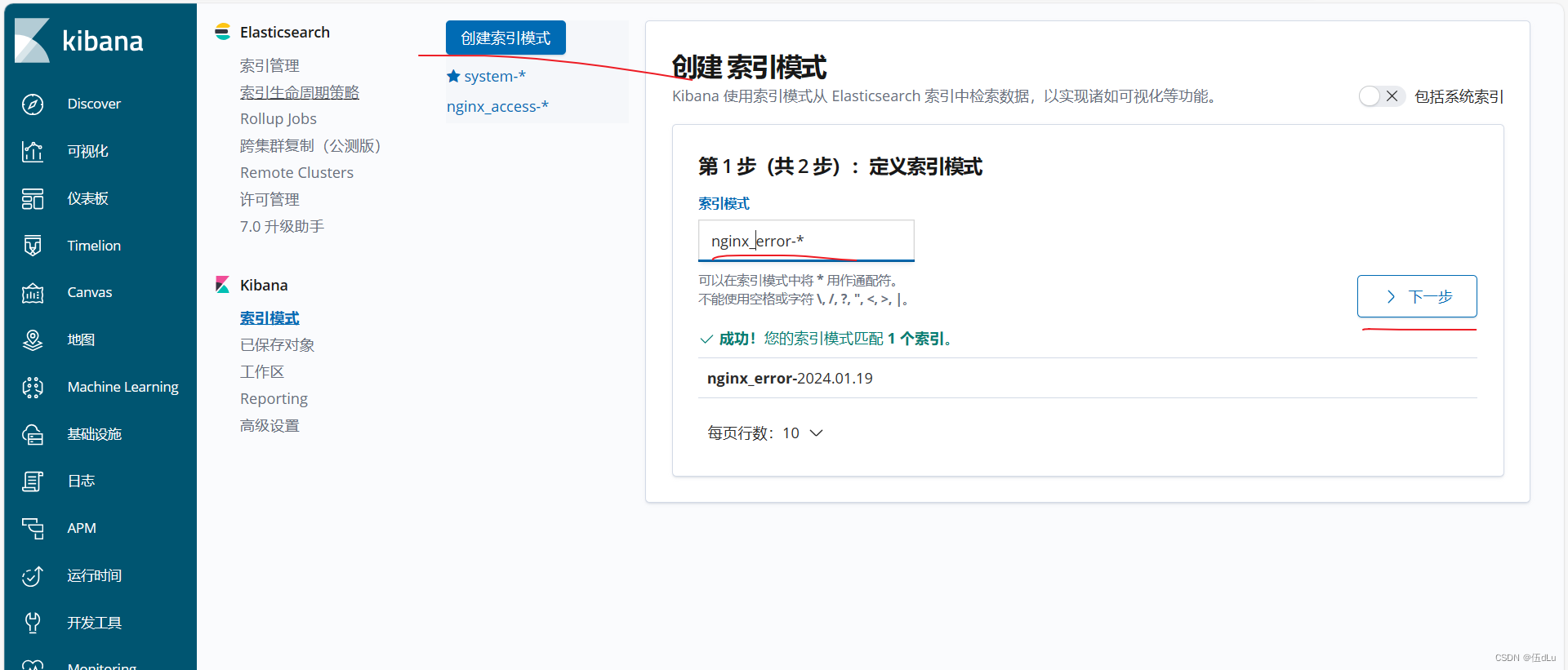Go to Machine Learning in the sidebar

pyautogui.click(x=123, y=387)
